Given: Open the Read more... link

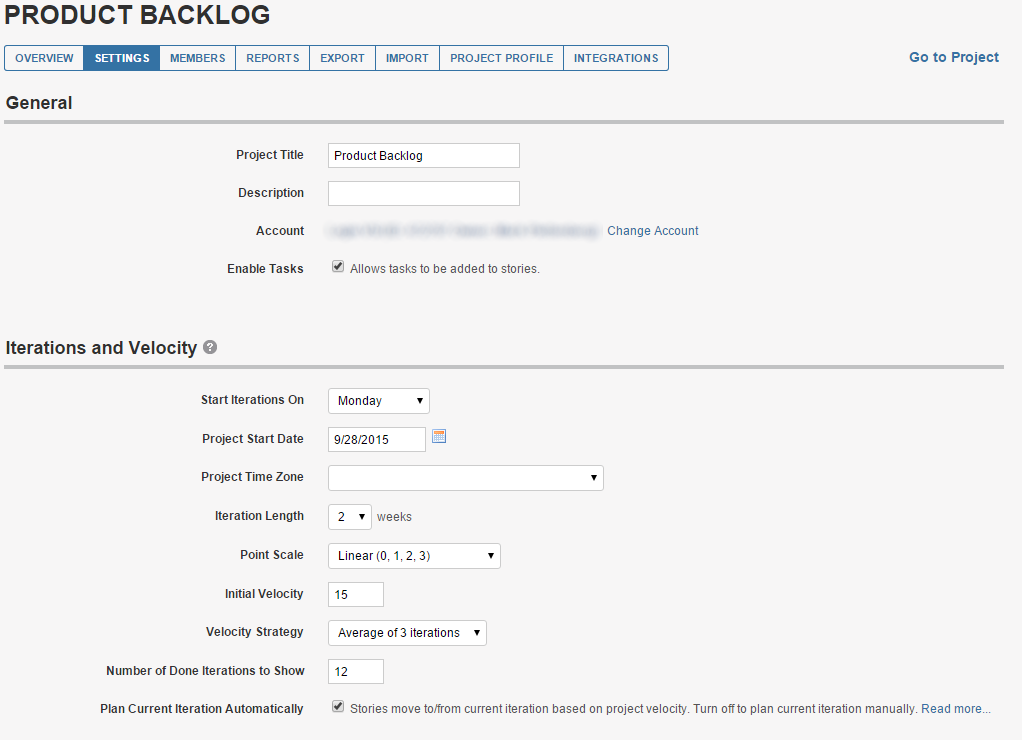Looking at the screenshot, I should point(956,709).
